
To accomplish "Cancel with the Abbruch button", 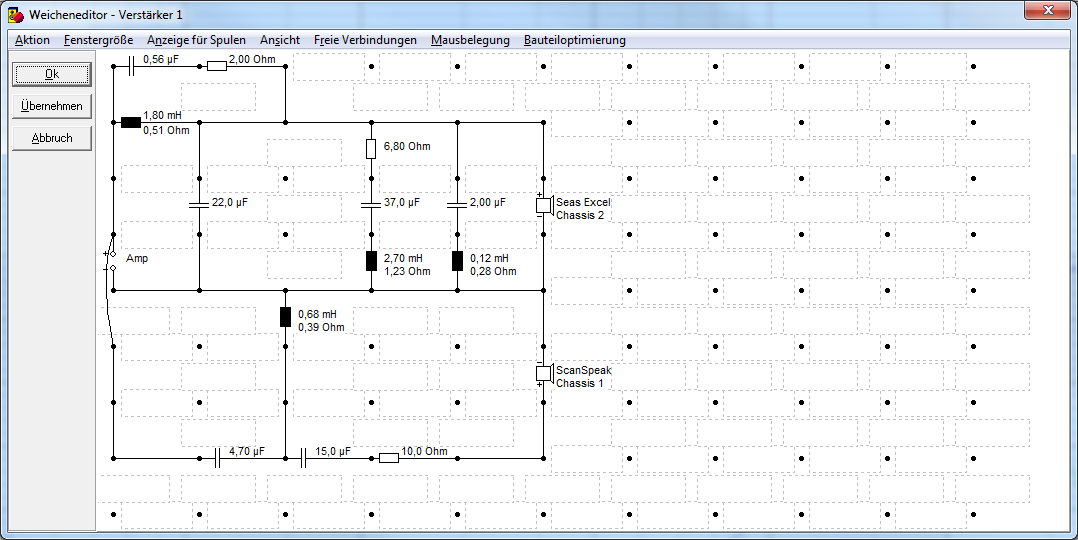I will [52, 138].
